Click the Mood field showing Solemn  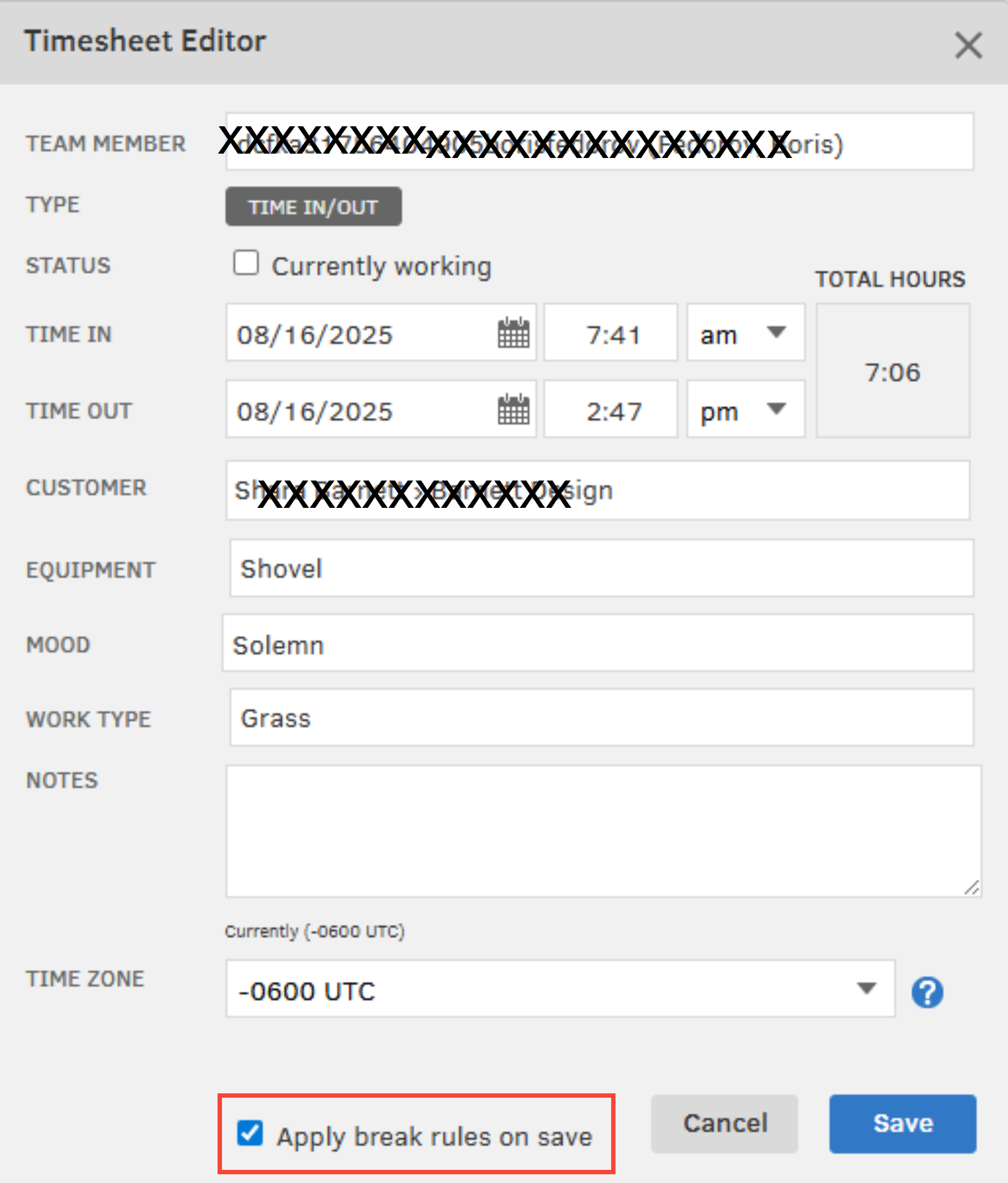click(x=597, y=643)
